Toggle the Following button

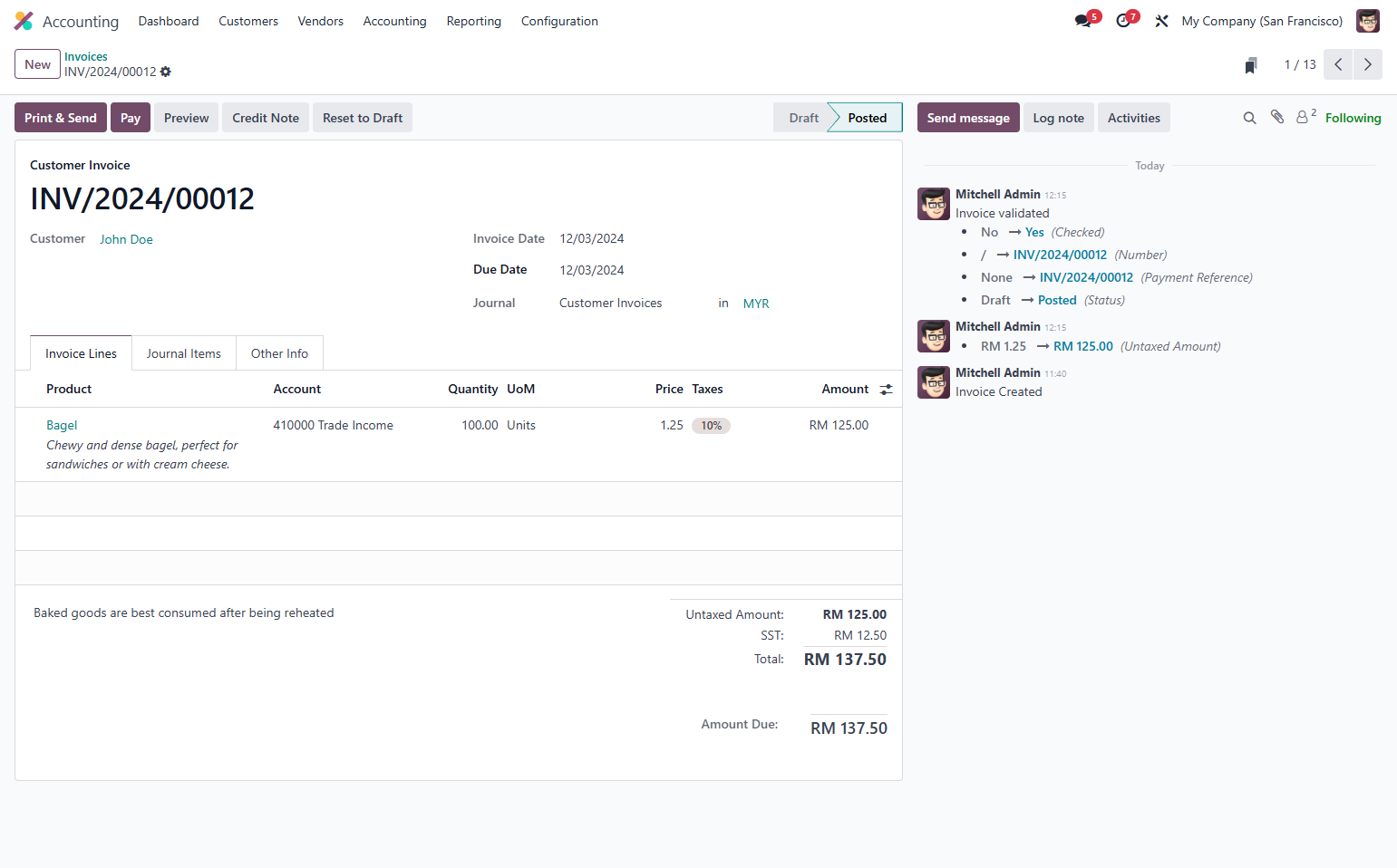[x=1353, y=118]
